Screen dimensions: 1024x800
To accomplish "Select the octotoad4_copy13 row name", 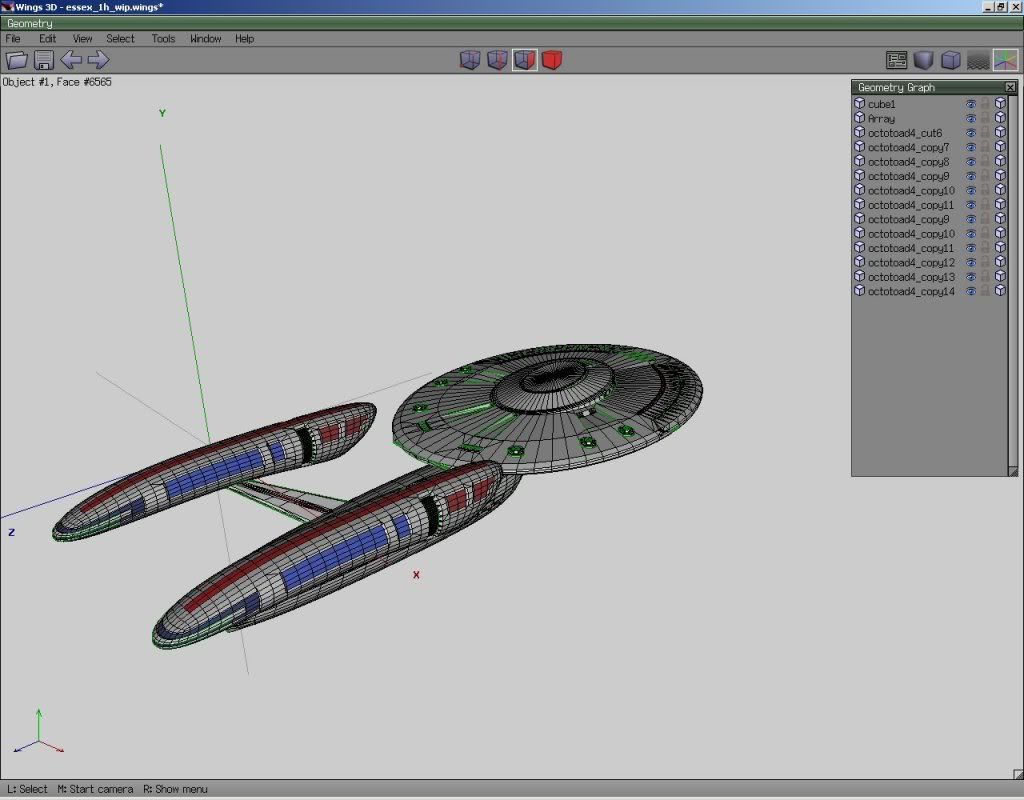I will (x=911, y=276).
